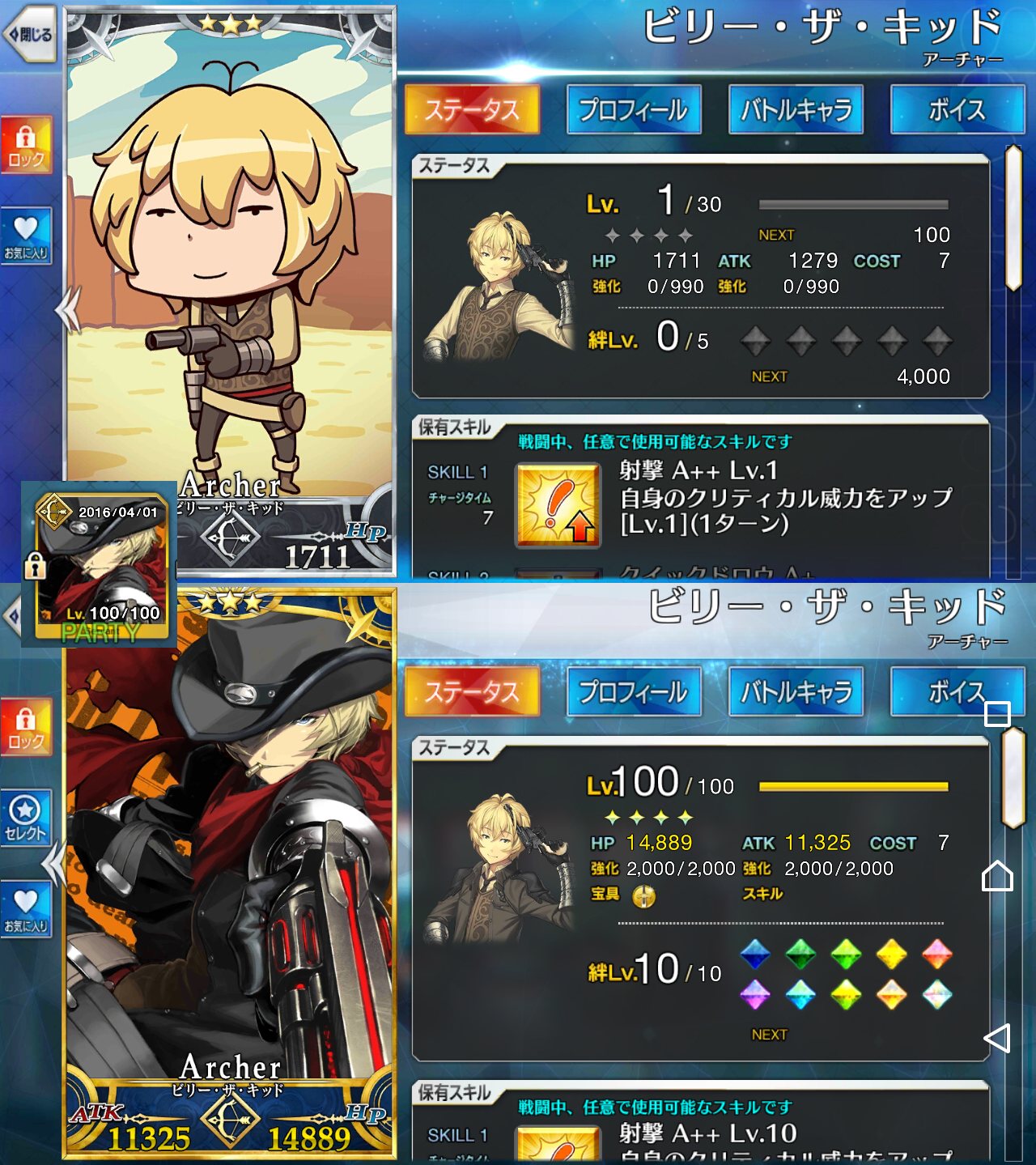The width and height of the screenshot is (1036, 1165).
Task: Tap the Android home navigation icon
Action: tap(997, 876)
